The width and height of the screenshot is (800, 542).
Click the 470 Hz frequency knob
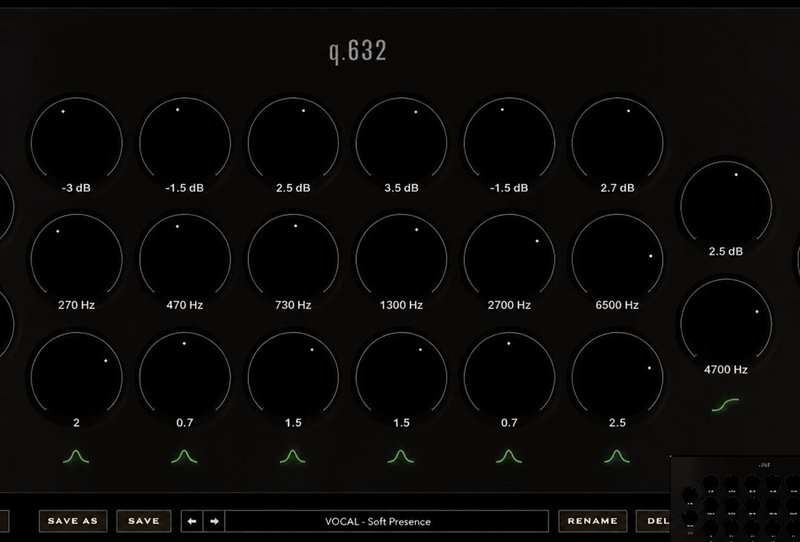point(185,259)
